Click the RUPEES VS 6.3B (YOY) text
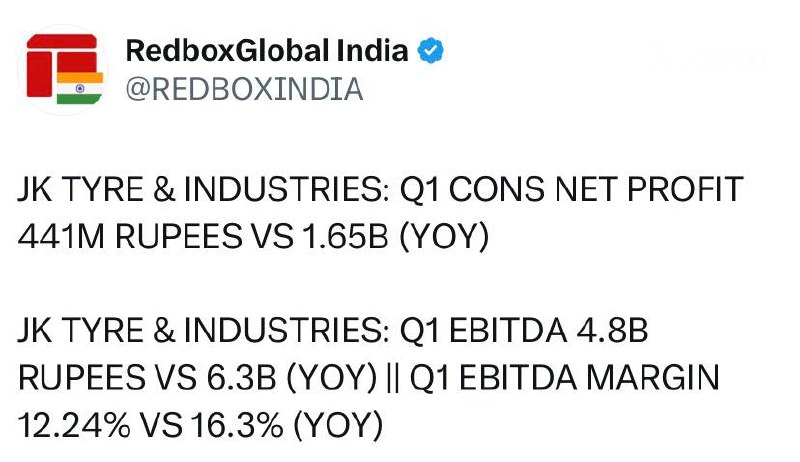 tap(197, 377)
